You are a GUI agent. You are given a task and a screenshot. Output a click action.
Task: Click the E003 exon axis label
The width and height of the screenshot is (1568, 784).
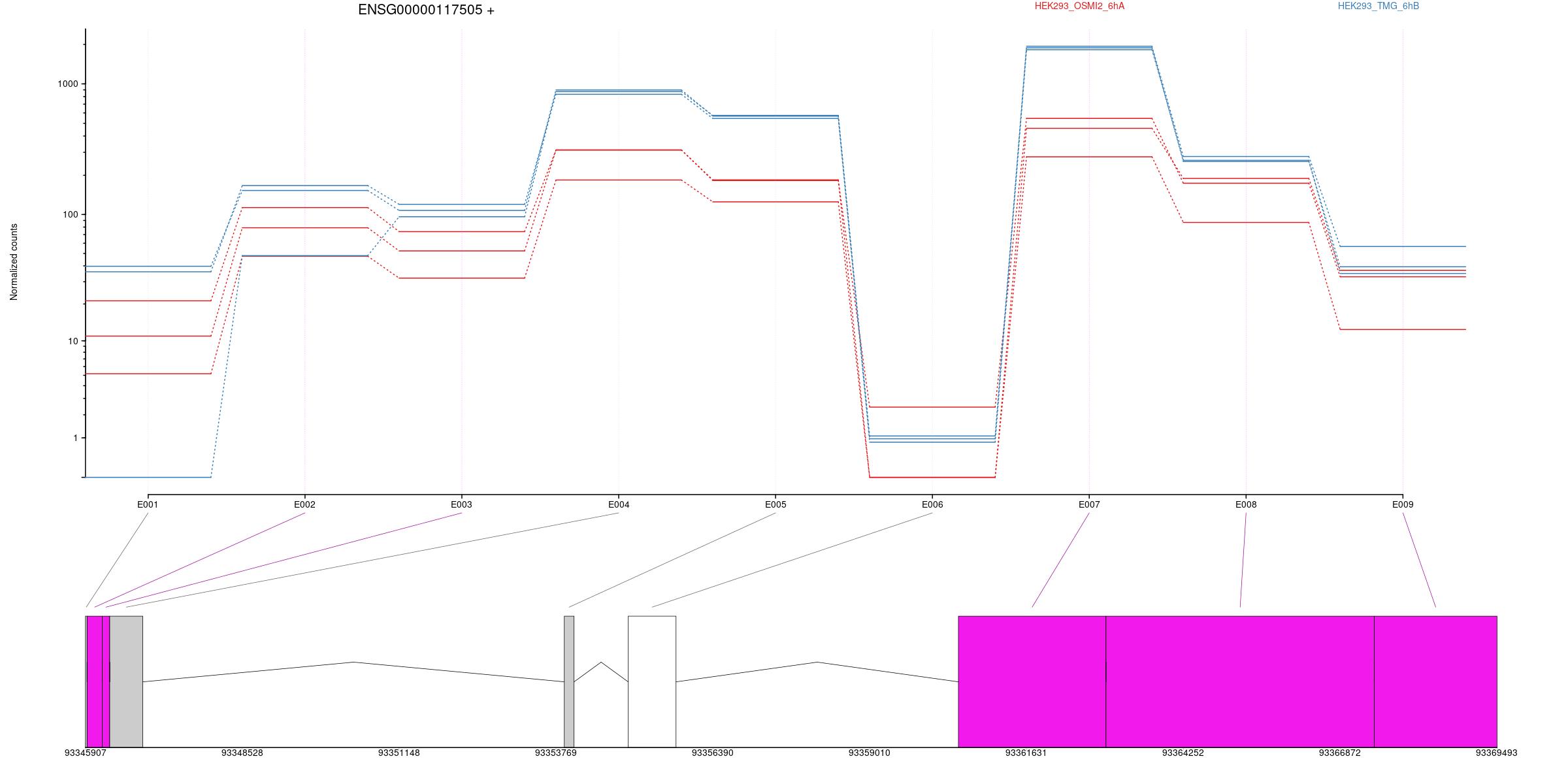[461, 504]
